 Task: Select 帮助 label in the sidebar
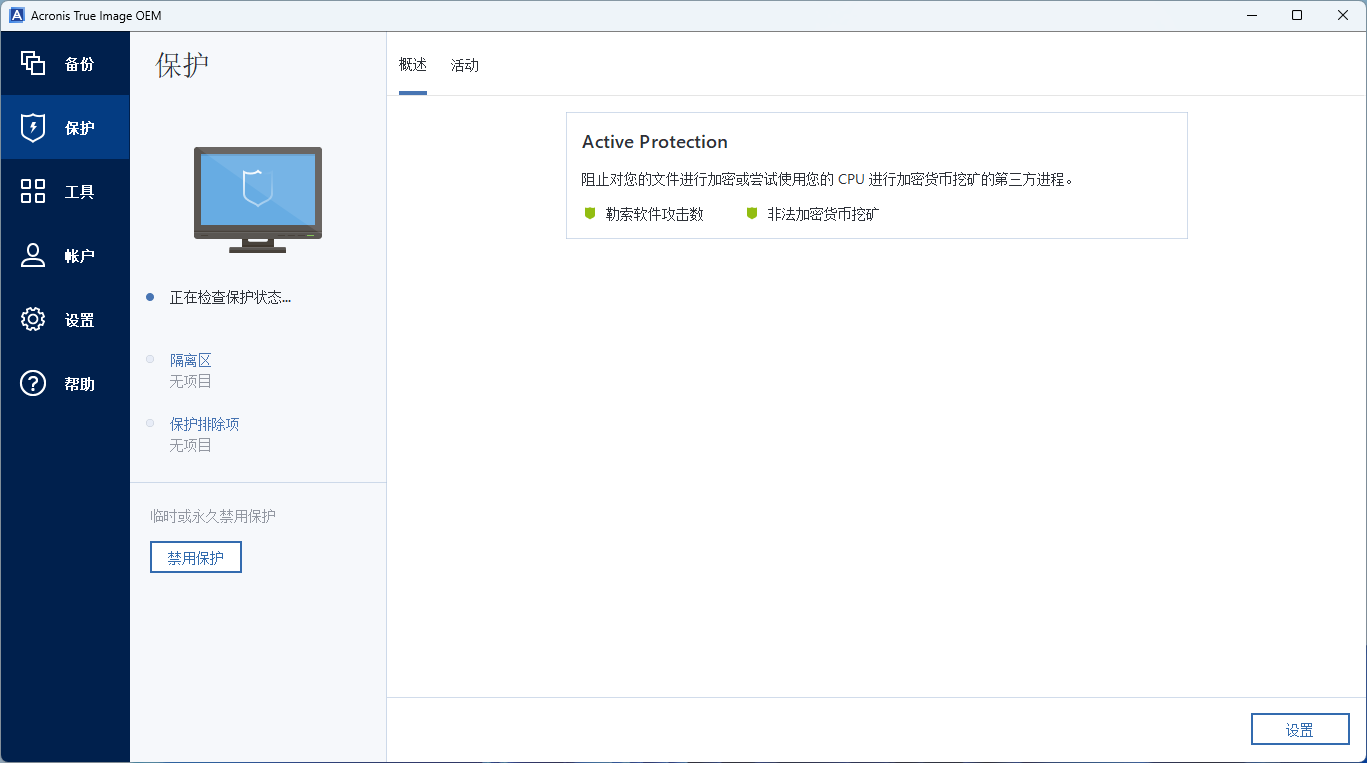(80, 384)
